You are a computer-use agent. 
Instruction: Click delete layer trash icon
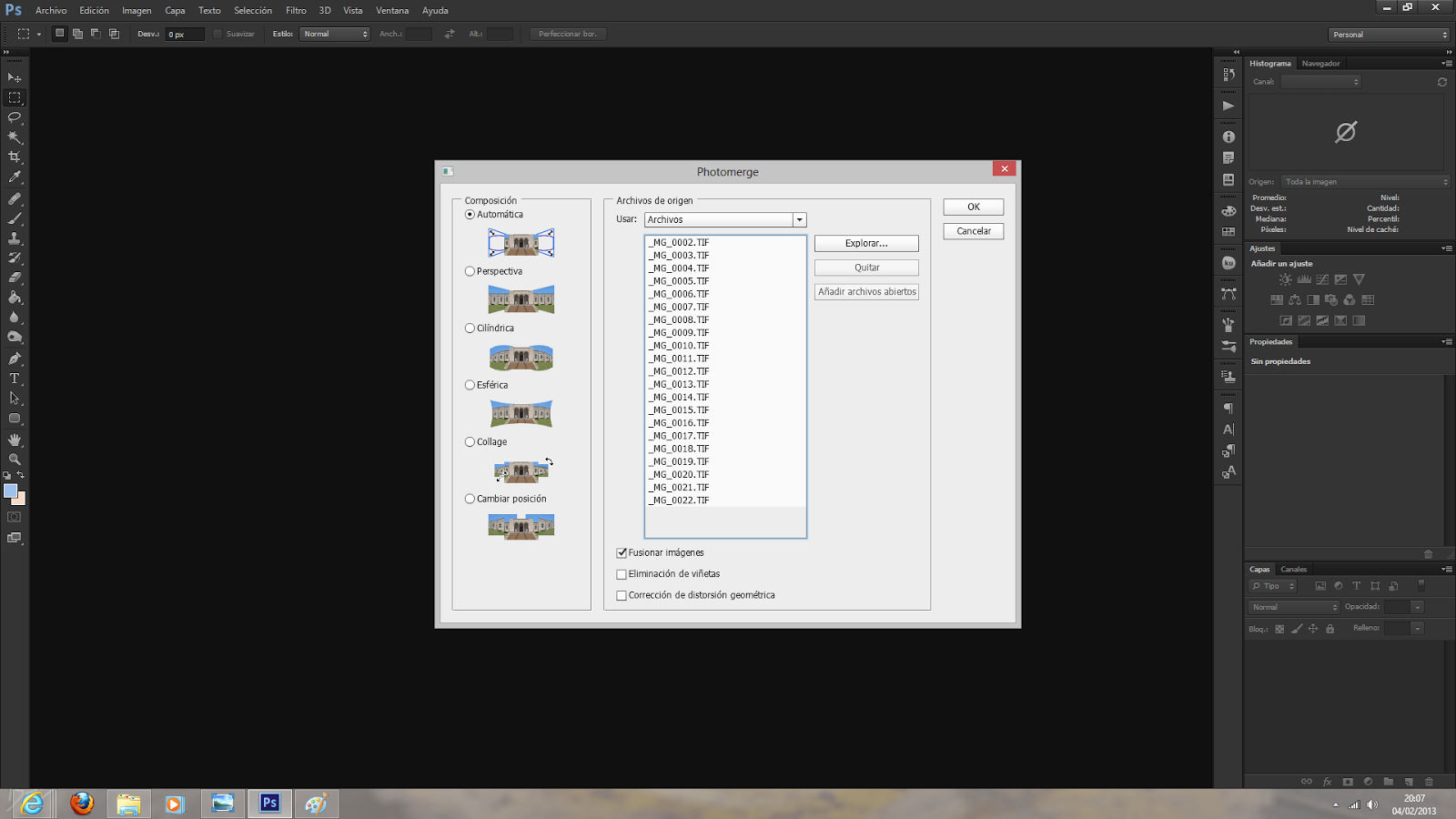1429,782
